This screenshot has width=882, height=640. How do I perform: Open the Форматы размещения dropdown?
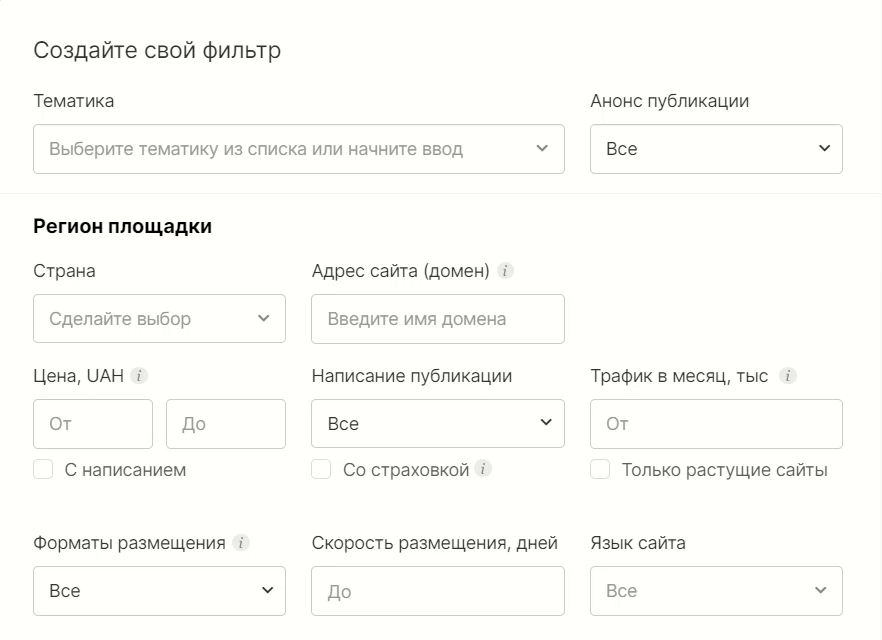pyautogui.click(x=160, y=591)
